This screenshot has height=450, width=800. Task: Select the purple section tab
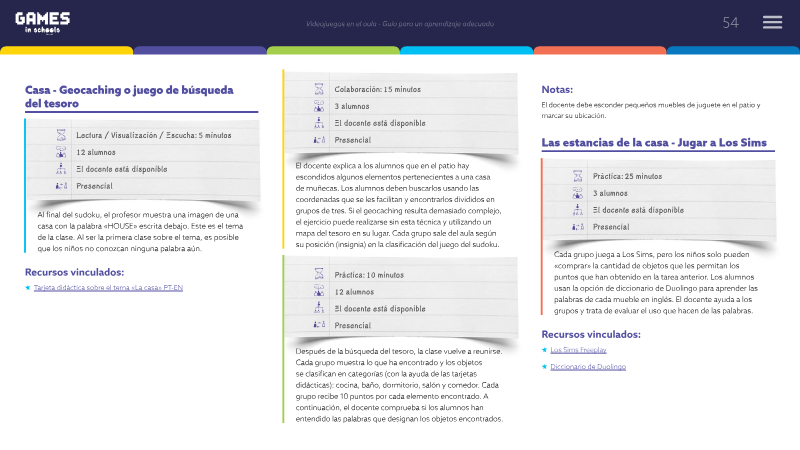coord(200,50)
